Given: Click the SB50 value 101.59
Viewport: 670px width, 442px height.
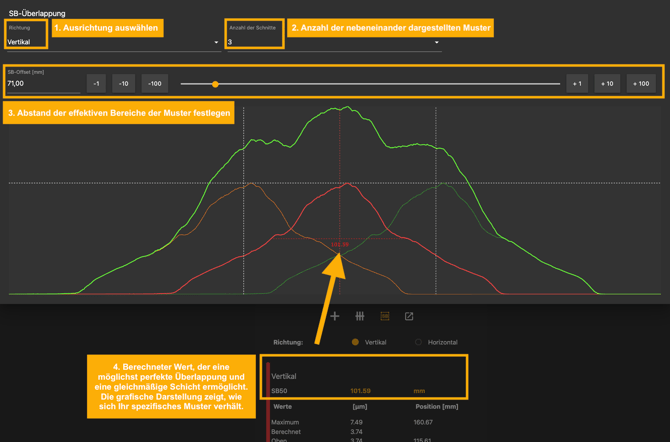Looking at the screenshot, I should [x=360, y=391].
